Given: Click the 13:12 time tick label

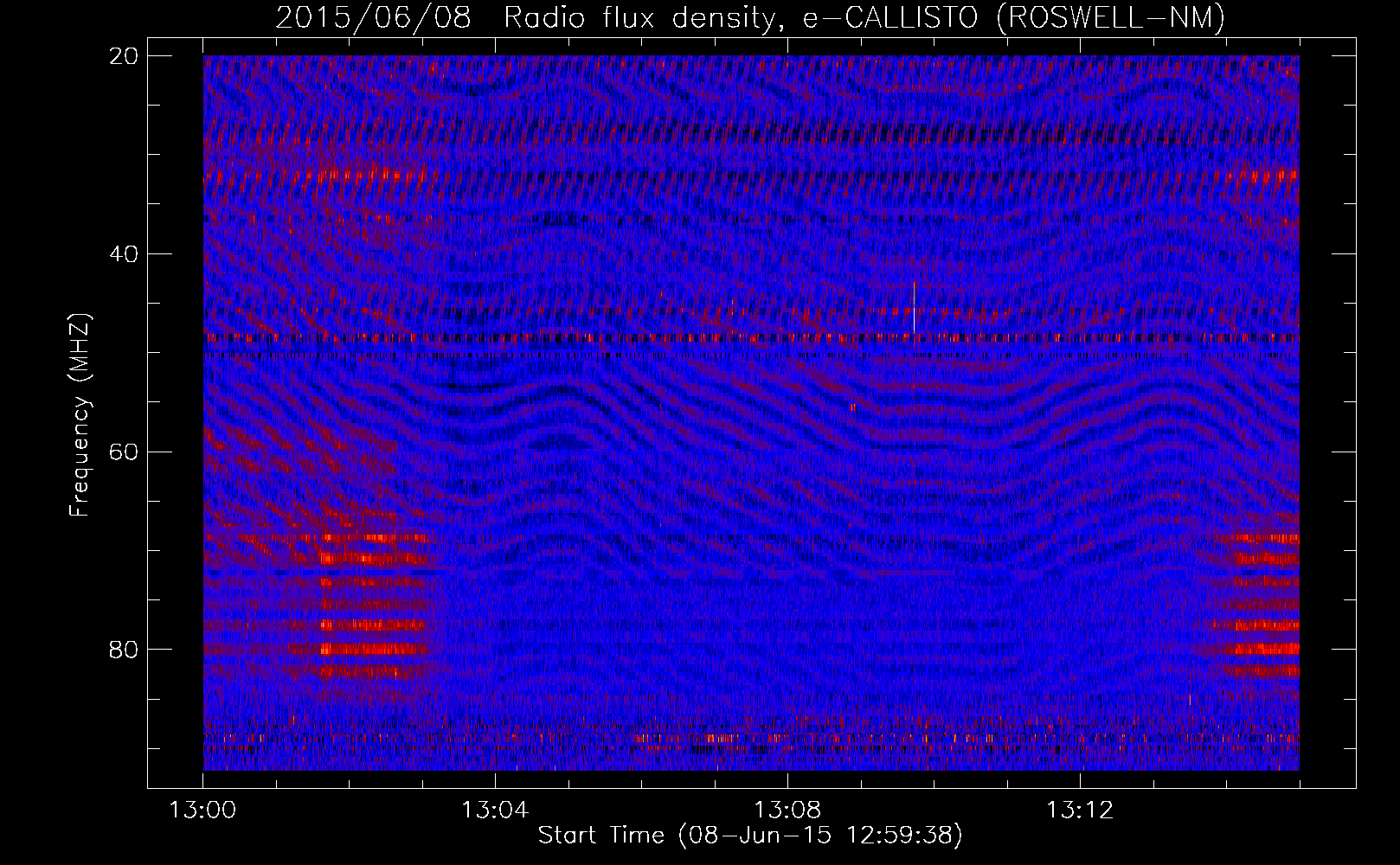Looking at the screenshot, I should [x=1080, y=811].
